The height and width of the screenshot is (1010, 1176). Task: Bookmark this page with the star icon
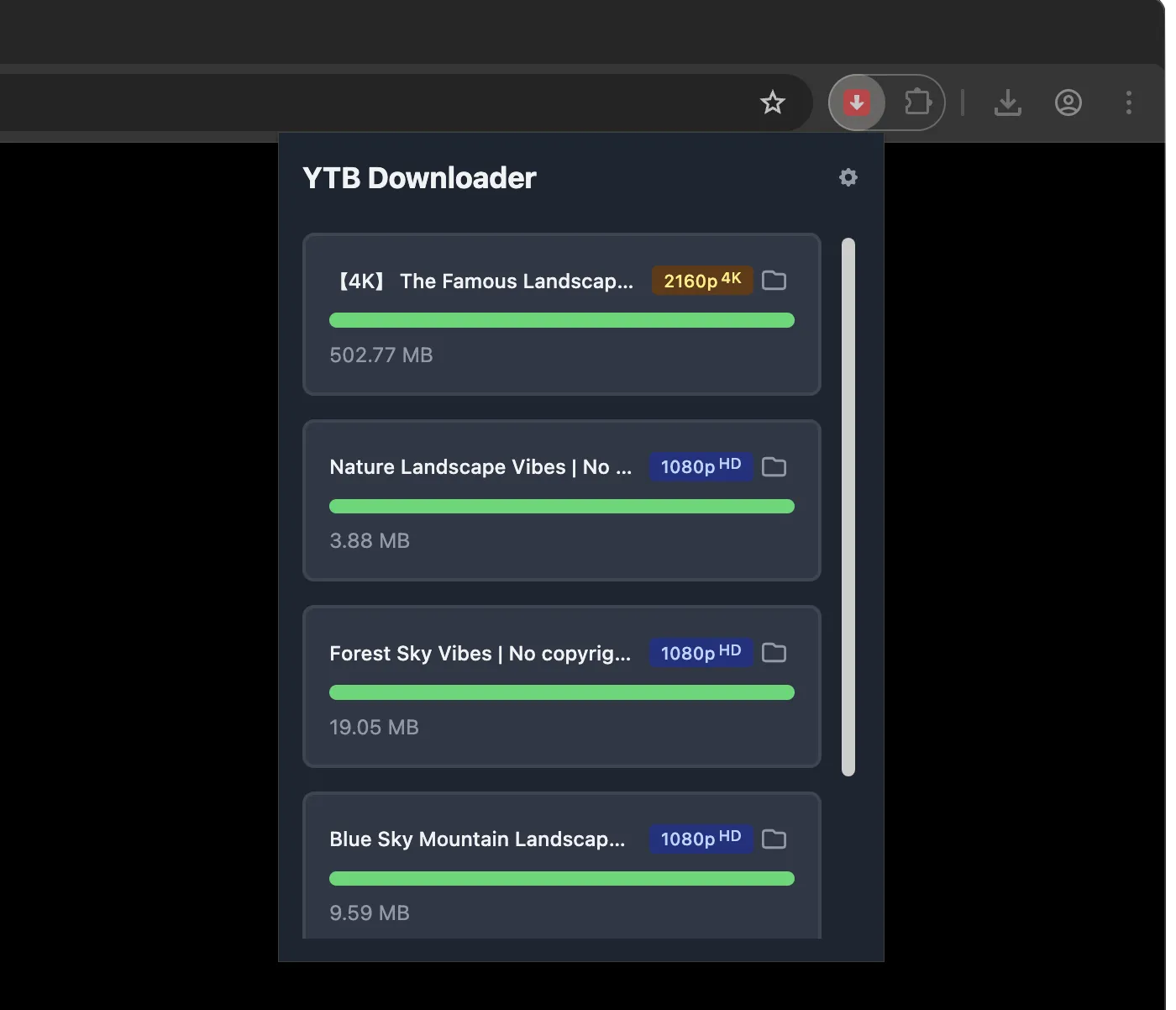pyautogui.click(x=772, y=103)
